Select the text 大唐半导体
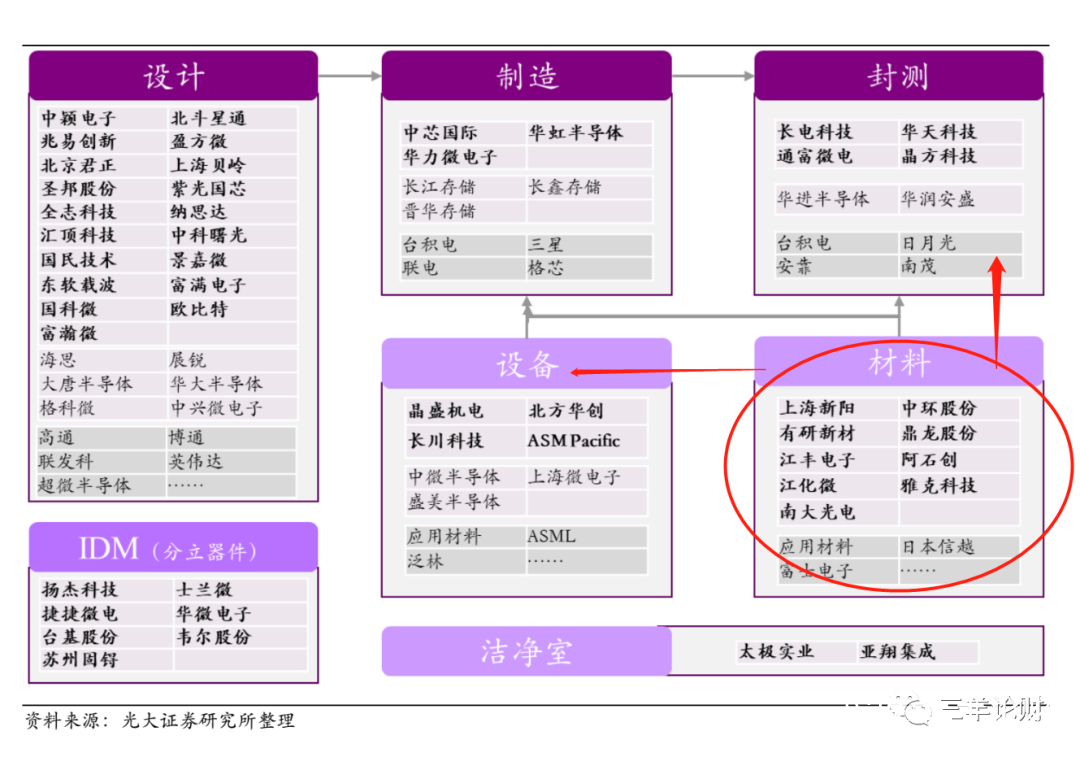This screenshot has width=1080, height=757. coord(87,384)
